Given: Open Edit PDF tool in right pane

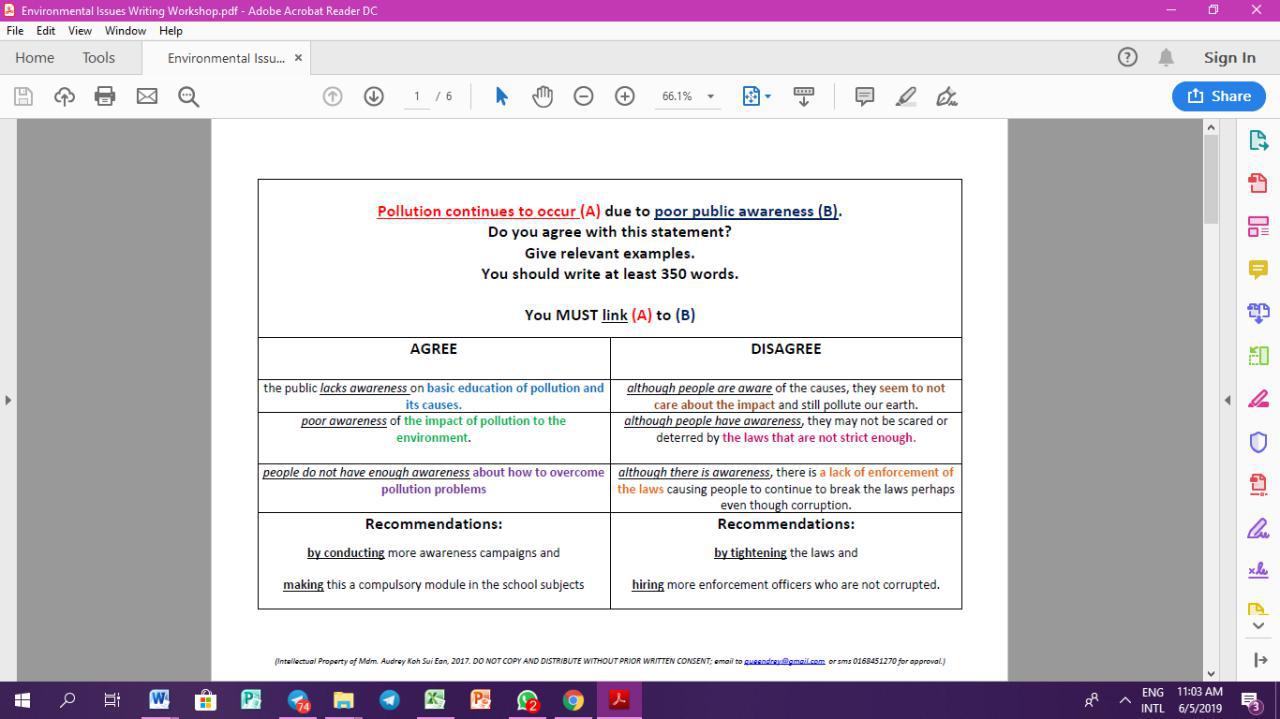Looking at the screenshot, I should 1258,226.
